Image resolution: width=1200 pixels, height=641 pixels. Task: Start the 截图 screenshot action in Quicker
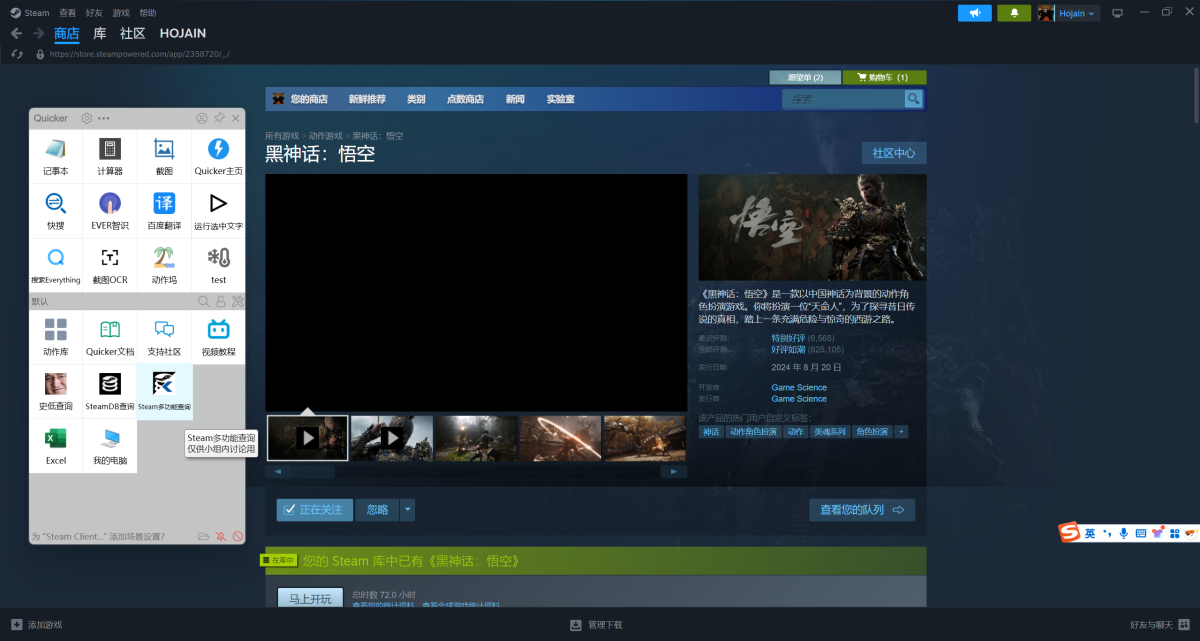coord(164,157)
